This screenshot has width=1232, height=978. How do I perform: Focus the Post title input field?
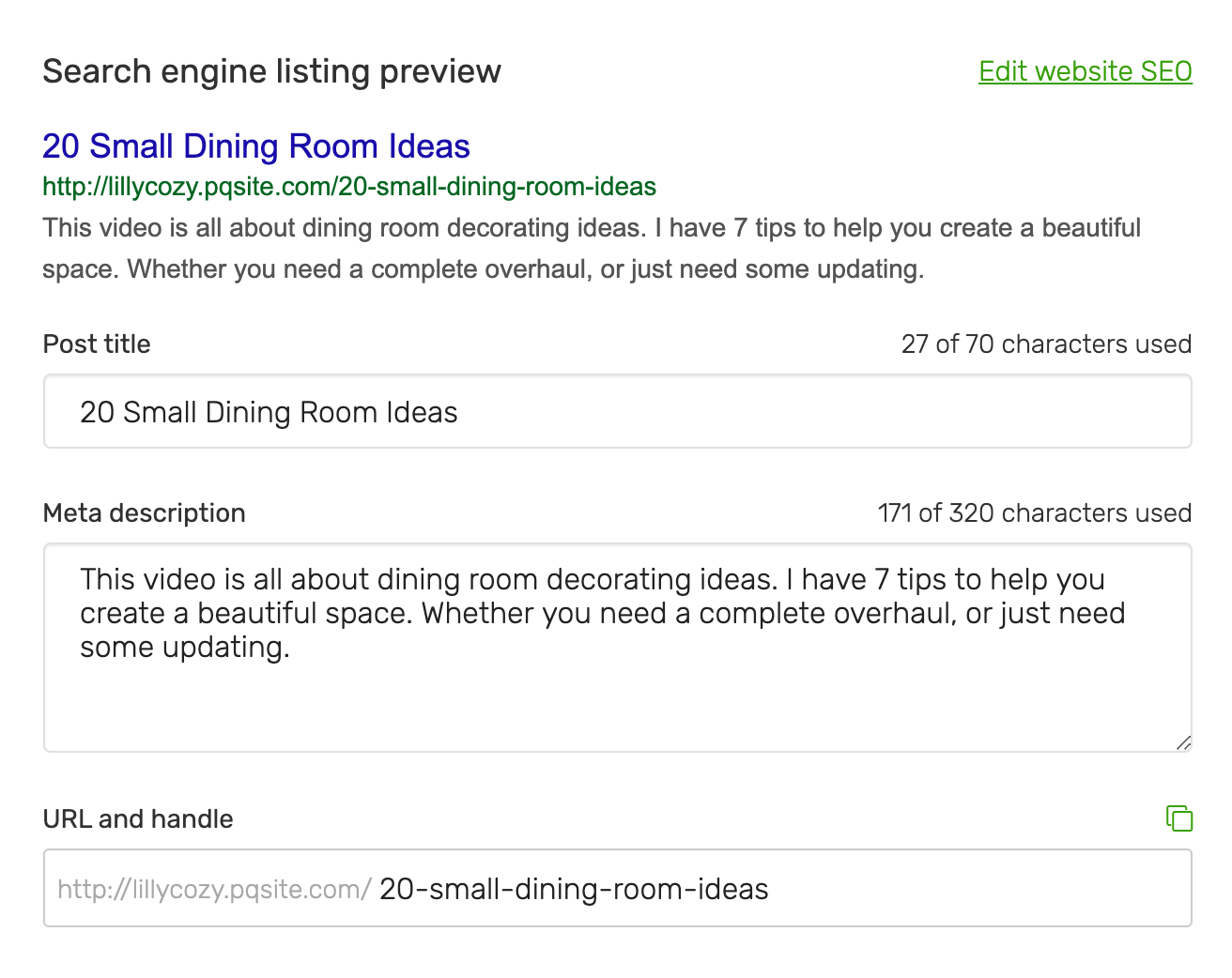click(618, 412)
